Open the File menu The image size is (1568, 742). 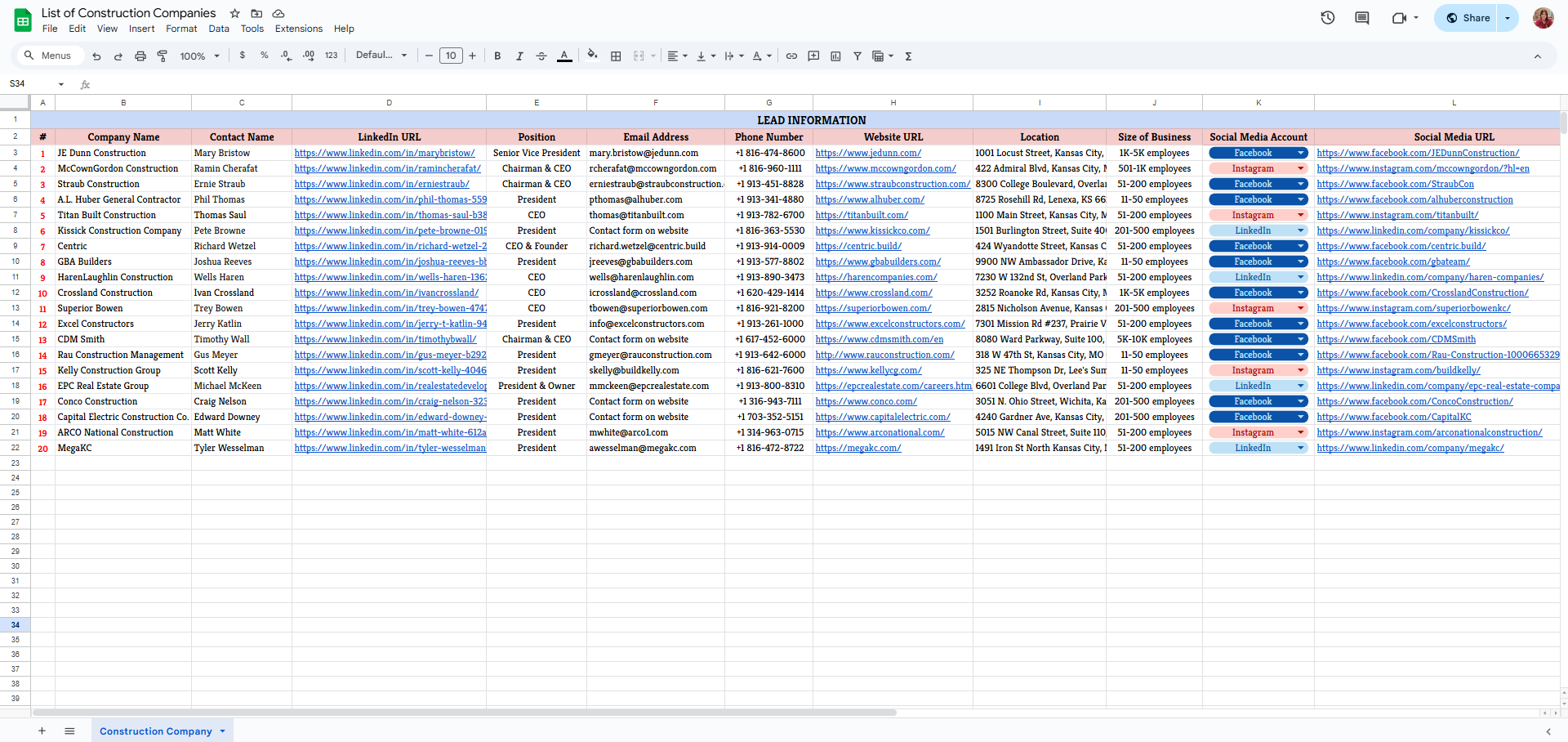coord(50,29)
